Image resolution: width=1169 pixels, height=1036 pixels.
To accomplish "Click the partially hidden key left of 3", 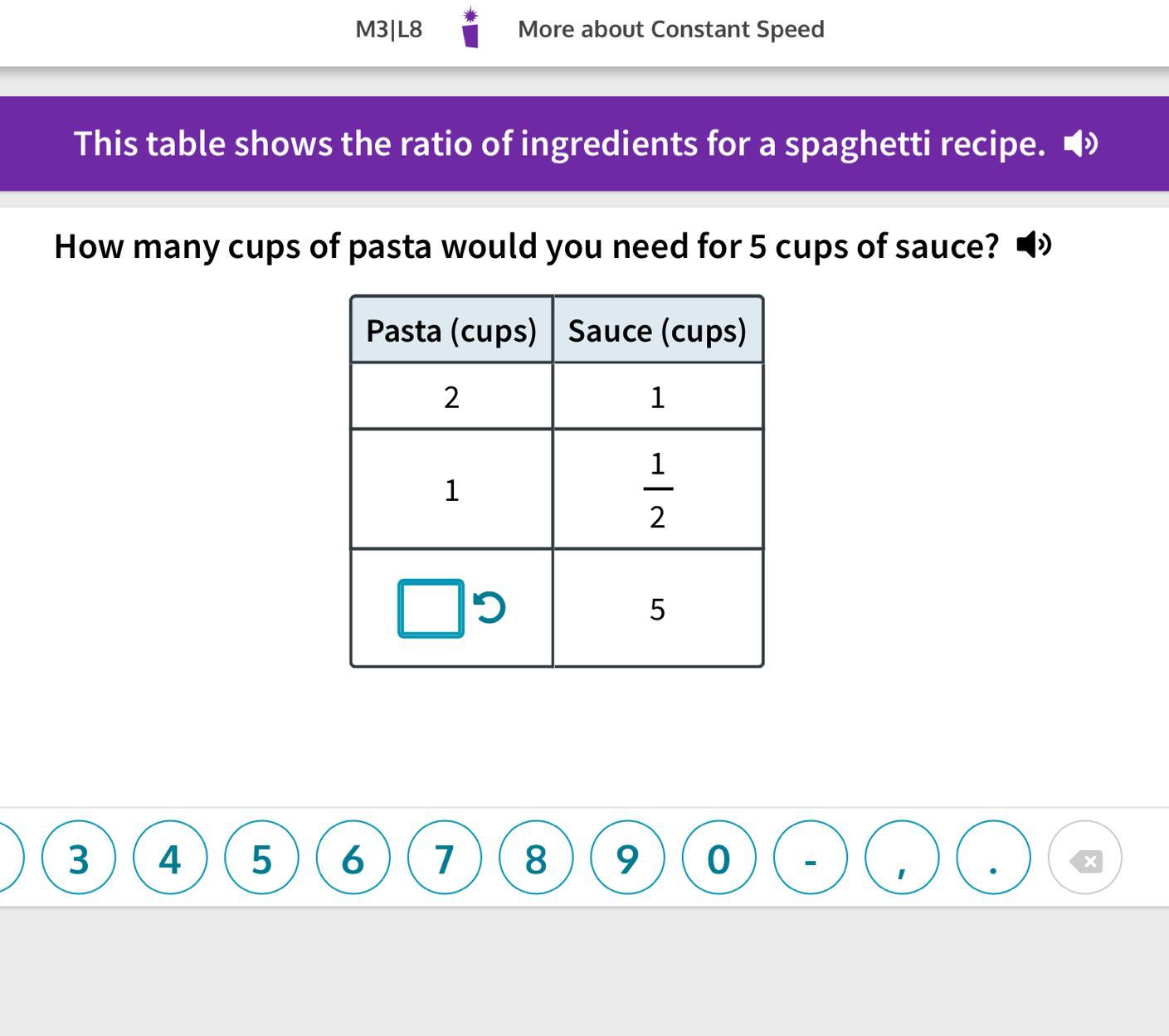I will tap(8, 858).
